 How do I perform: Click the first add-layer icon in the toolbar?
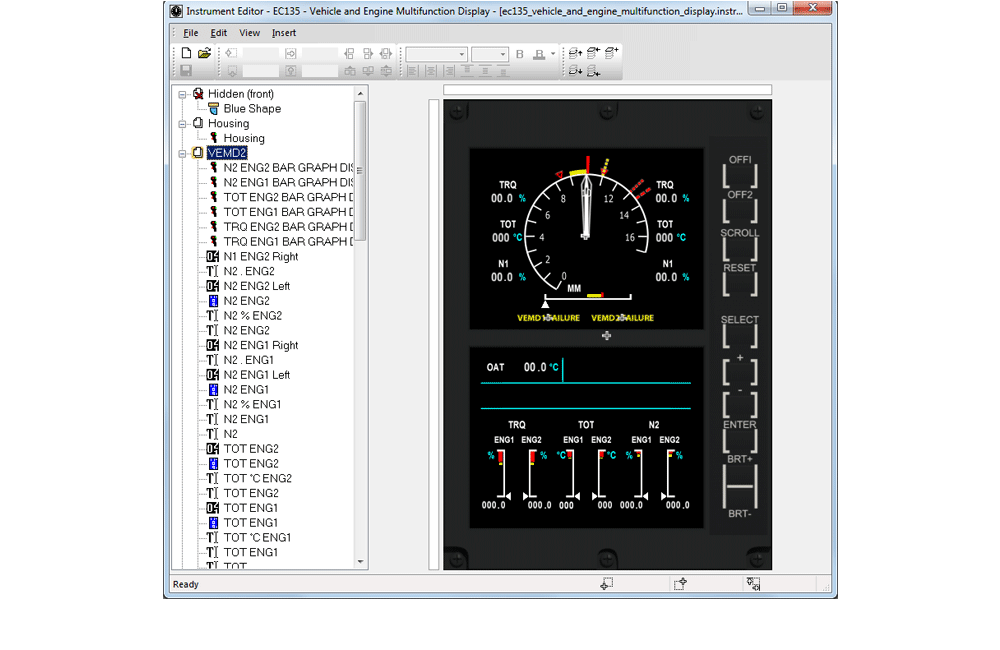click(x=575, y=53)
